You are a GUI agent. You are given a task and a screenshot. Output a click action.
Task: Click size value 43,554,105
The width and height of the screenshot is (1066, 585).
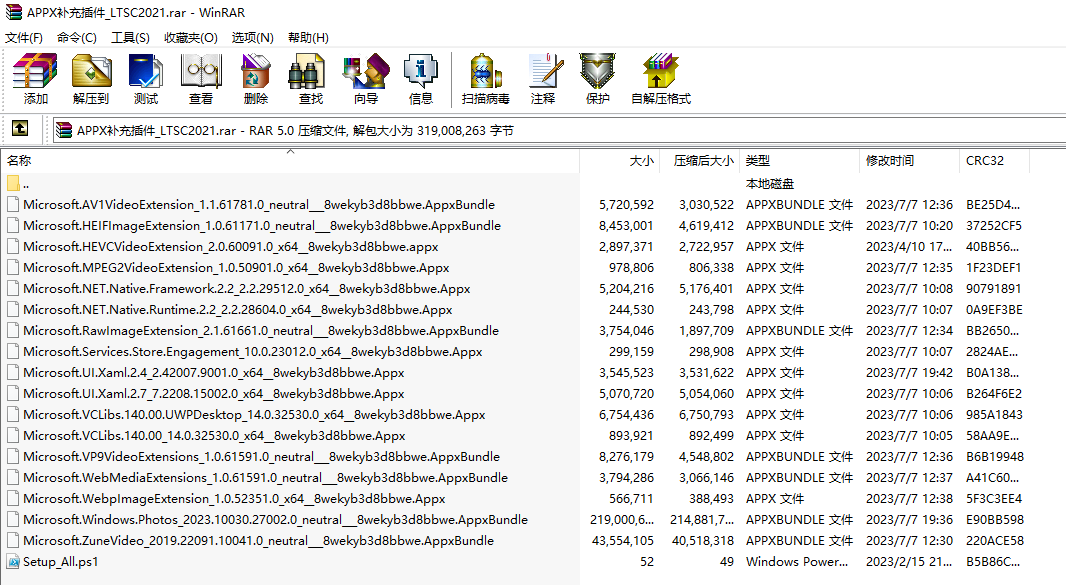pyautogui.click(x=623, y=541)
